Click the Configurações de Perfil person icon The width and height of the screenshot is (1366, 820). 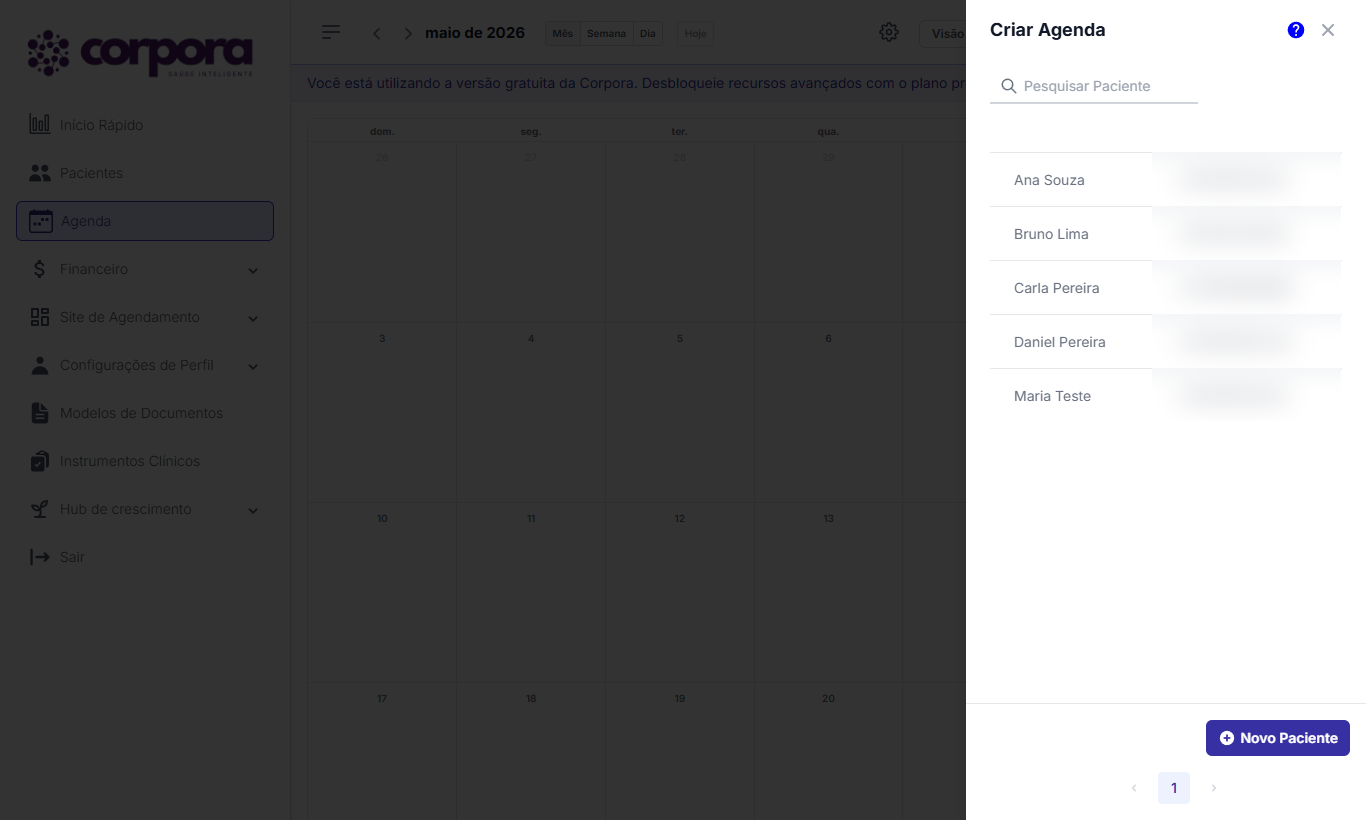click(x=40, y=365)
